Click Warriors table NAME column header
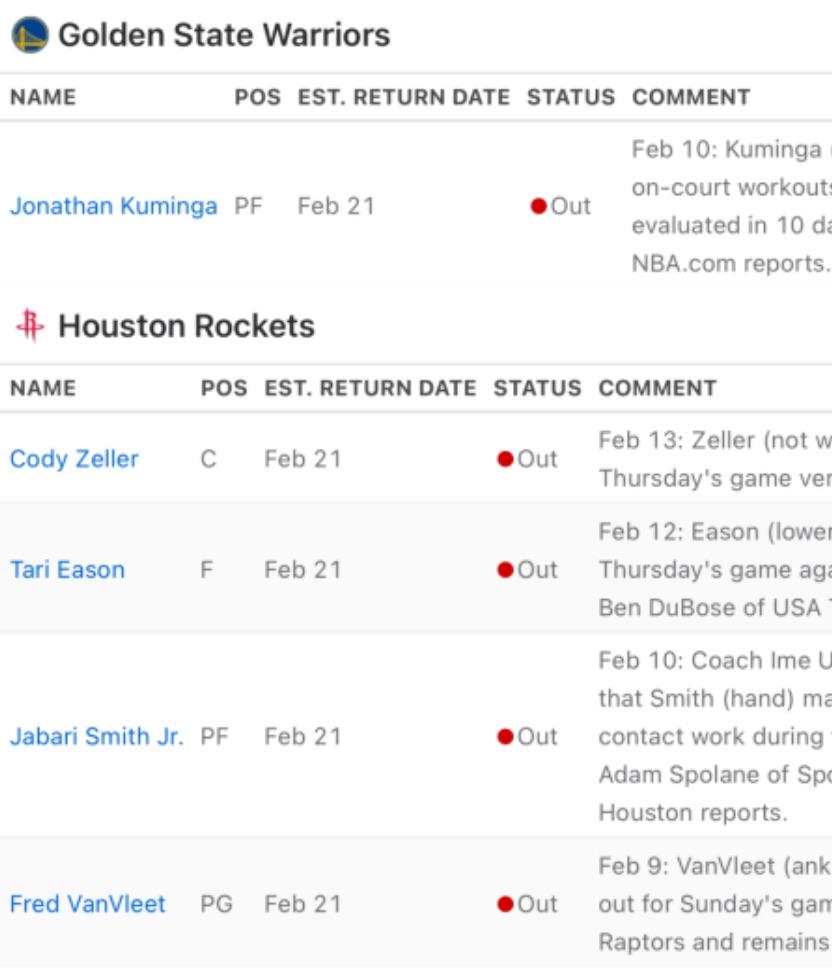Screen dimensions: 832x973 (x=43, y=97)
